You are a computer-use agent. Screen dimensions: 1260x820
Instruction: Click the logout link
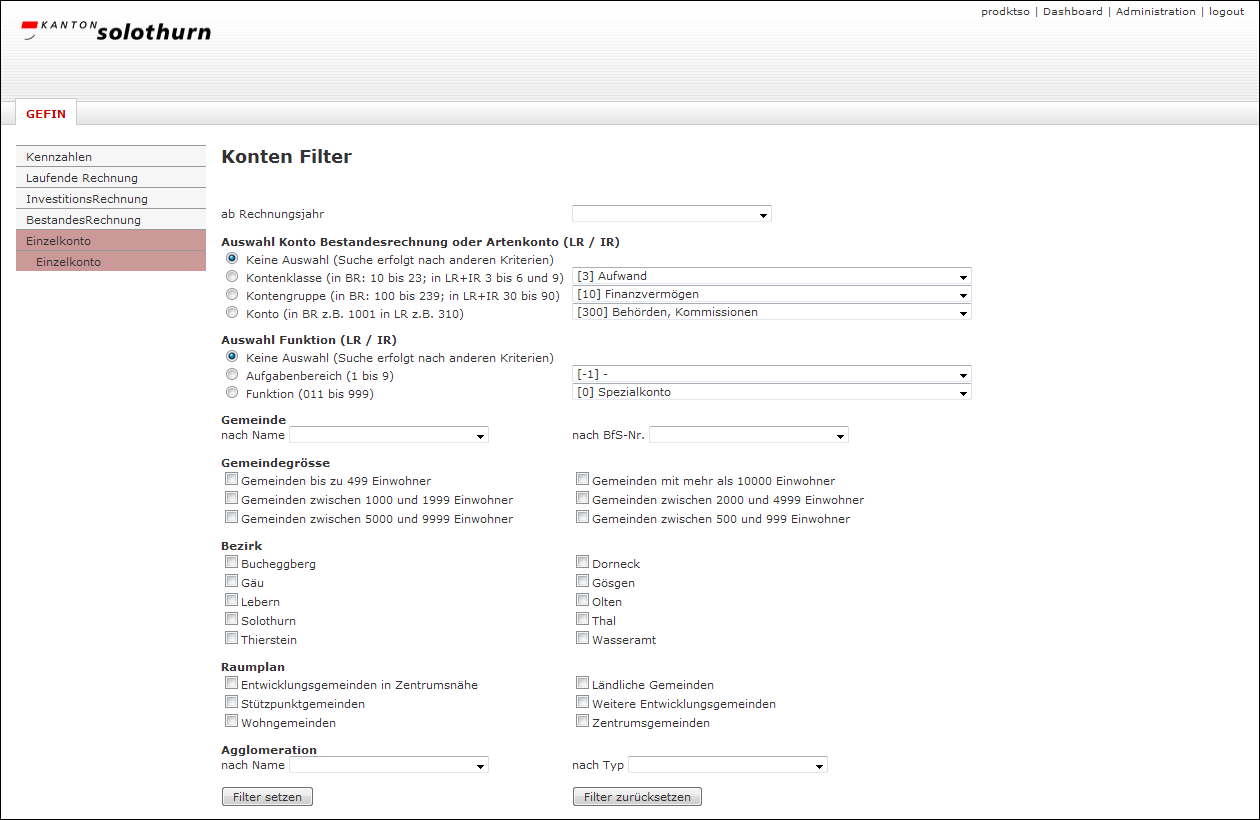(x=1226, y=12)
